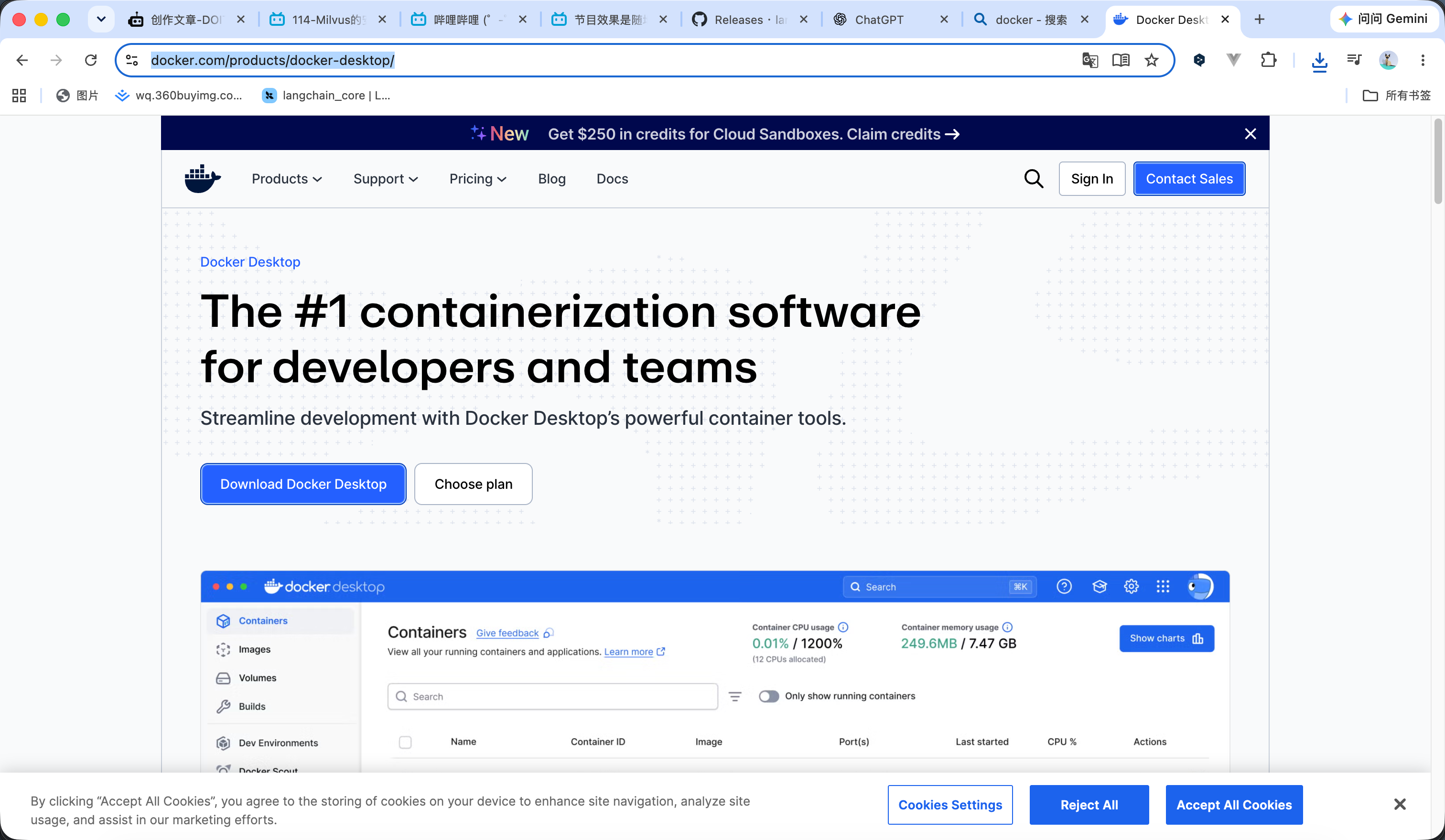Screen dimensions: 1445x840
Task: Bookmark this page with the star icon
Action: pos(1152,60)
